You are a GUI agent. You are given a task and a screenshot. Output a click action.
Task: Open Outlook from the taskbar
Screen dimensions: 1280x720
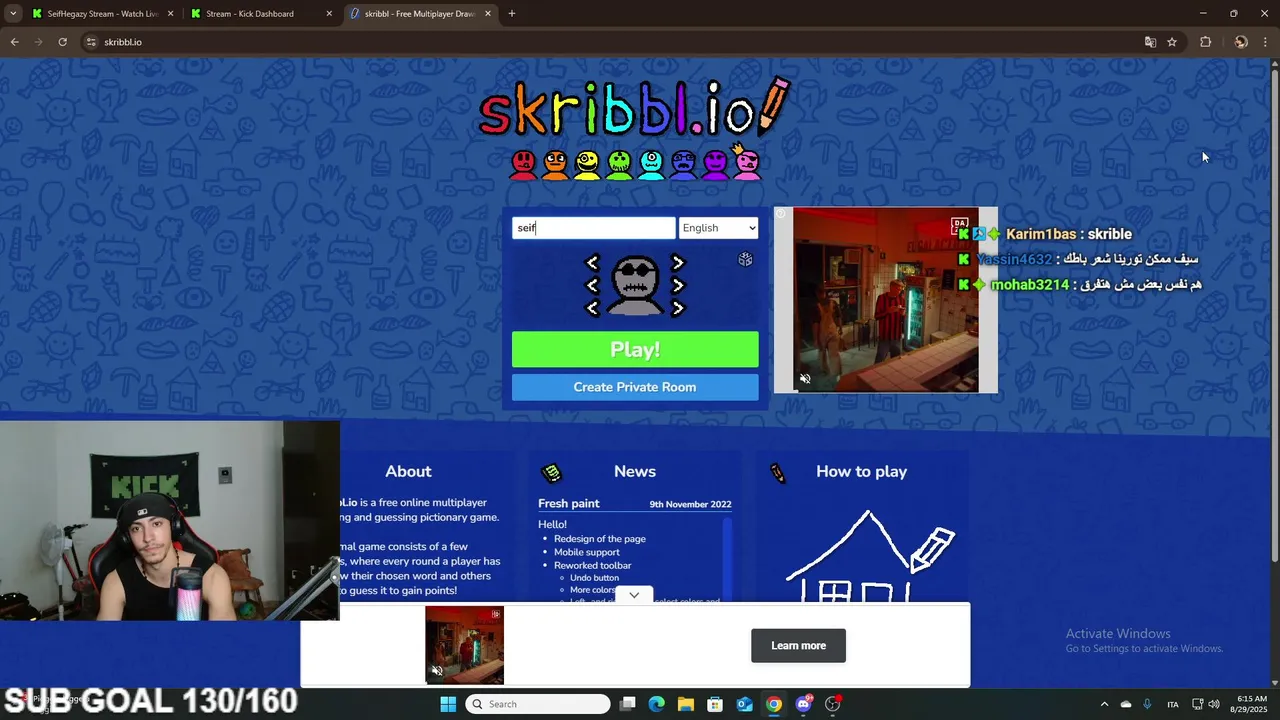click(745, 704)
